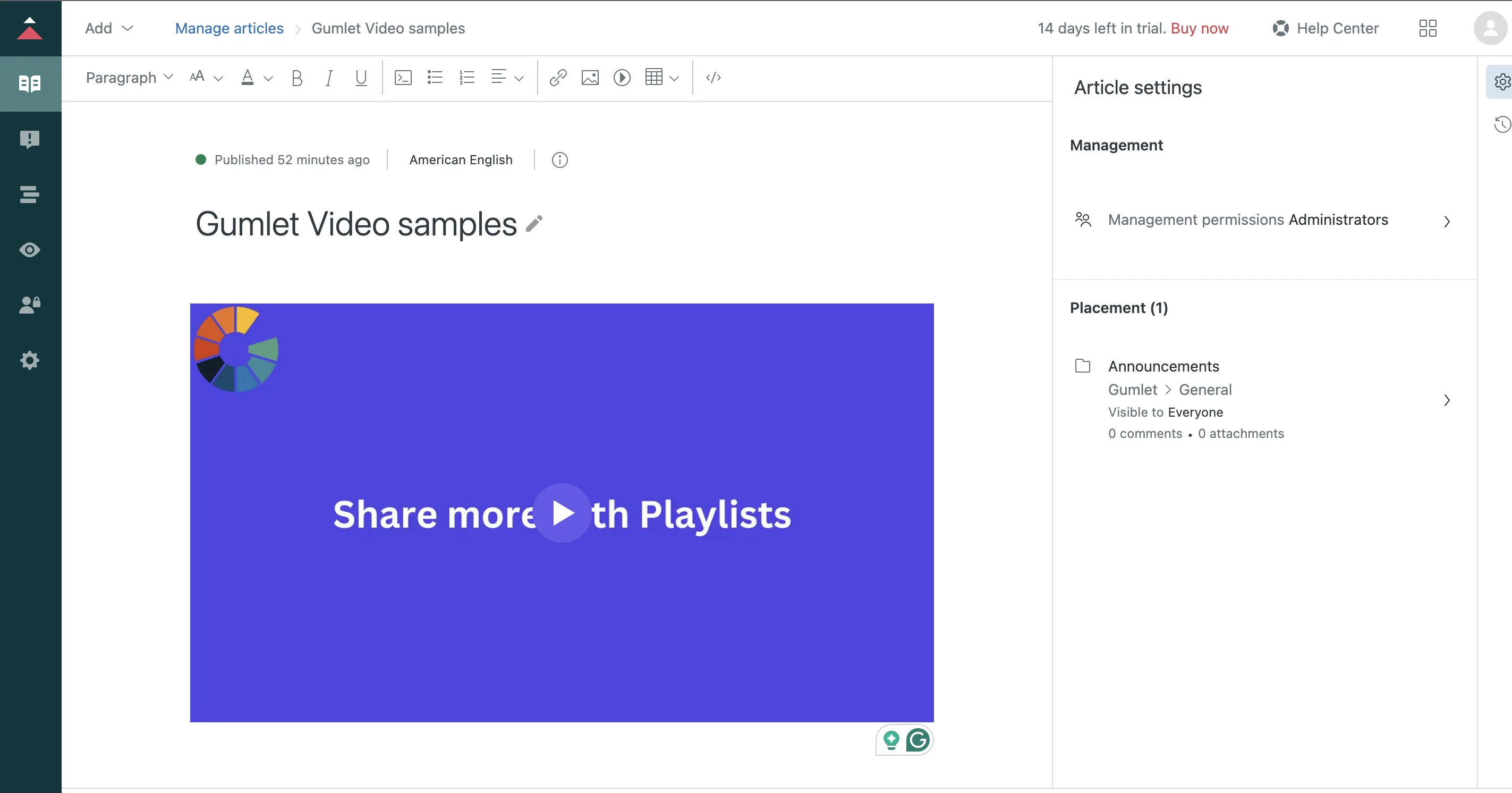Open revision history clock icon
The width and height of the screenshot is (1512, 793).
coord(1502,124)
